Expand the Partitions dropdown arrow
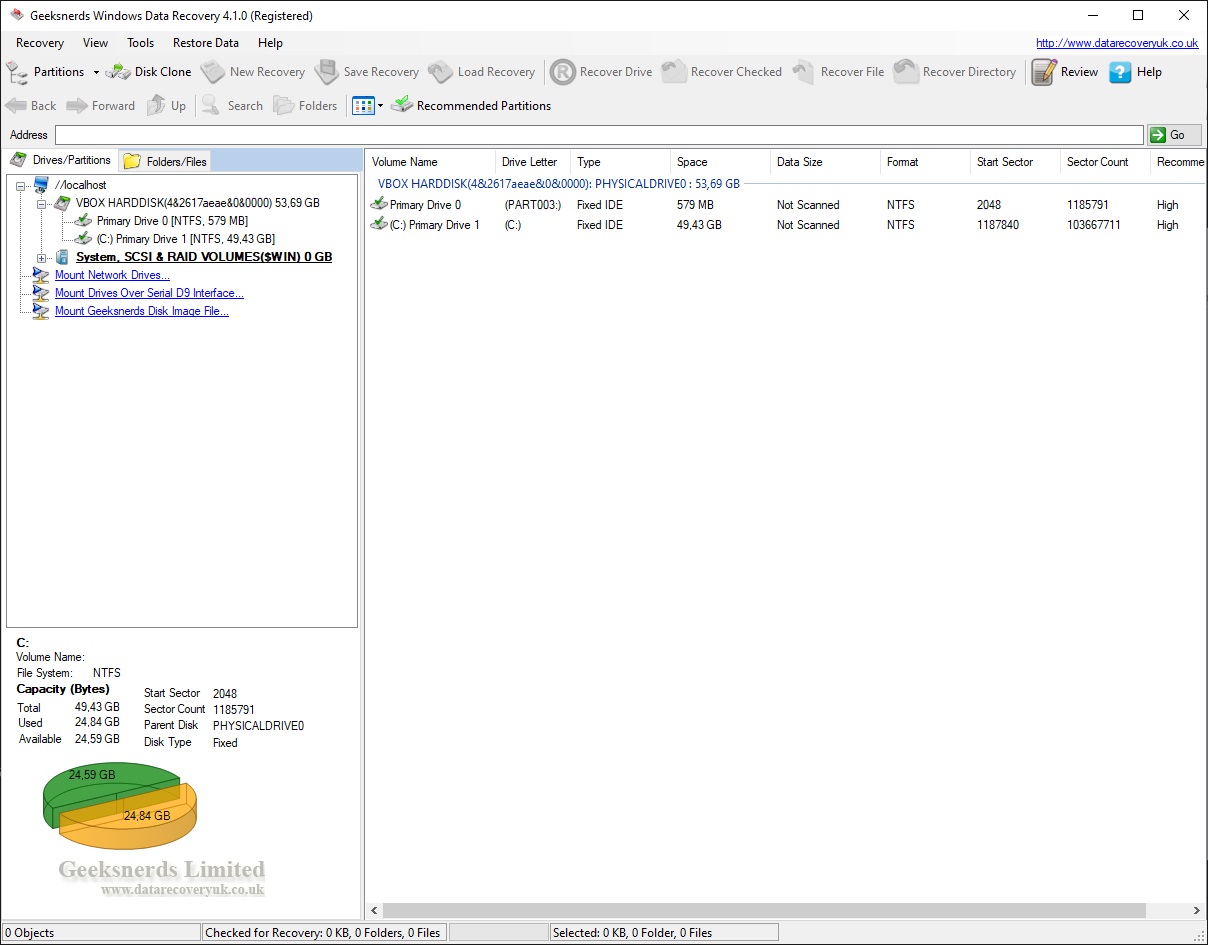Viewport: 1208px width, 945px height. [x=96, y=72]
